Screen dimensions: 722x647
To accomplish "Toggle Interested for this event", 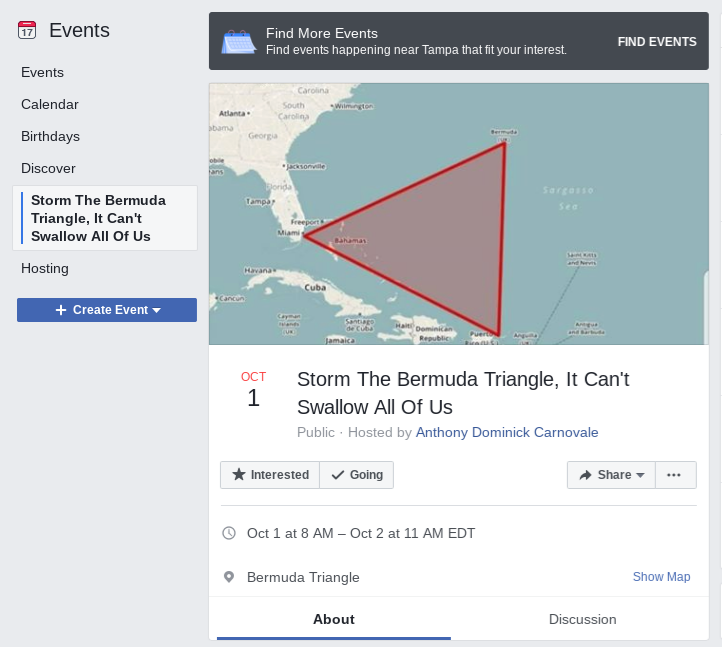I will coord(270,475).
